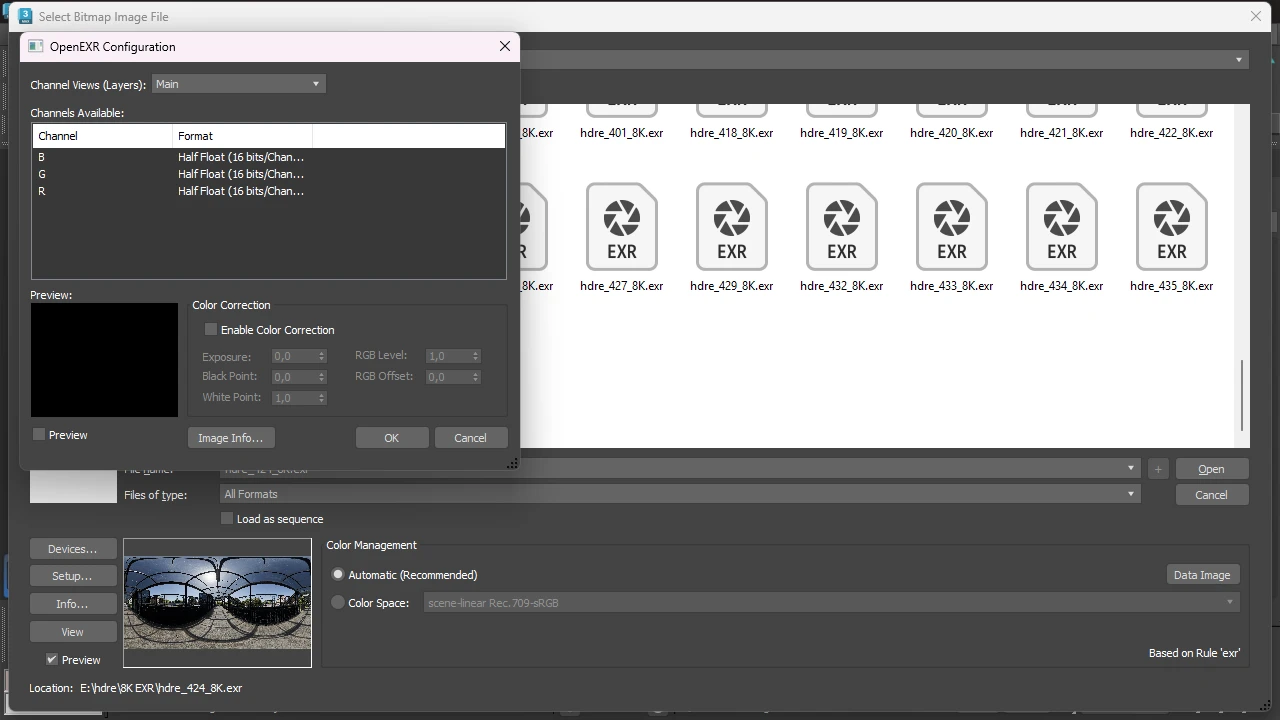
Task: Click the Data Image button
Action: [x=1202, y=575]
